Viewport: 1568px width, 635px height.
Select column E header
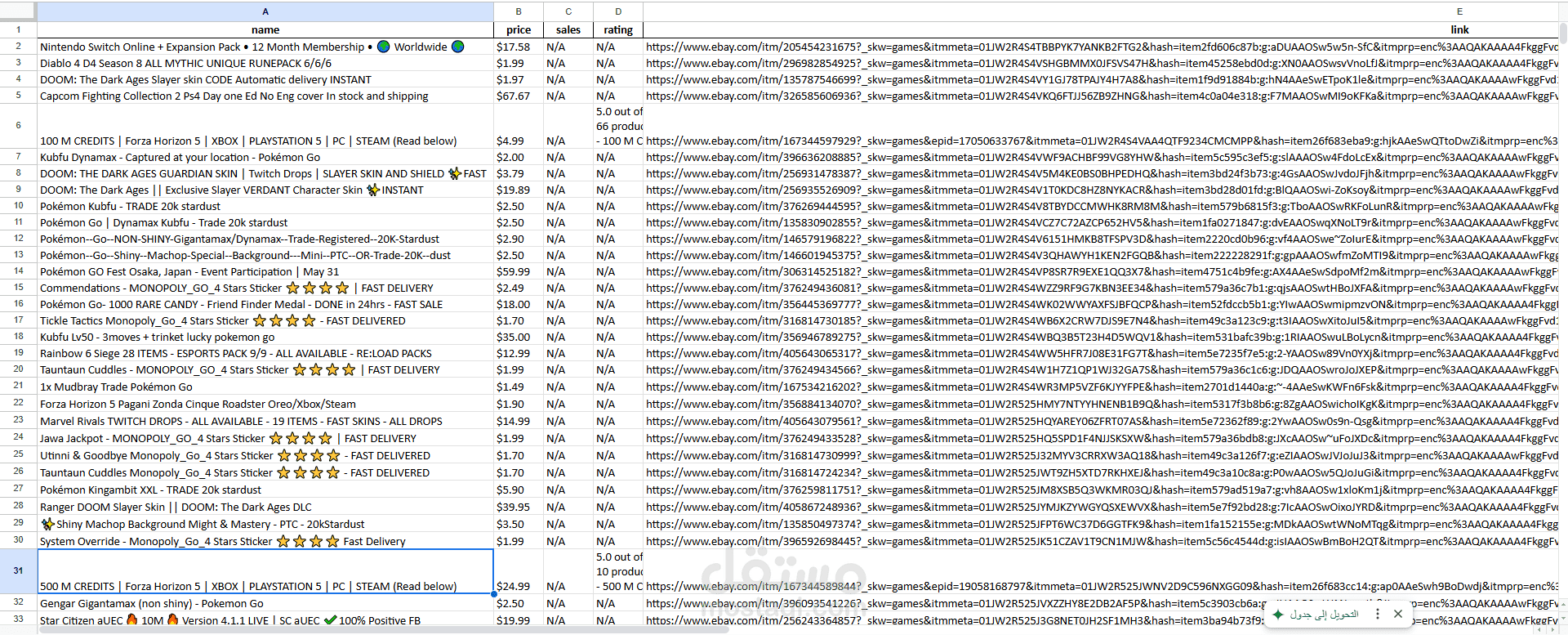(x=1101, y=11)
